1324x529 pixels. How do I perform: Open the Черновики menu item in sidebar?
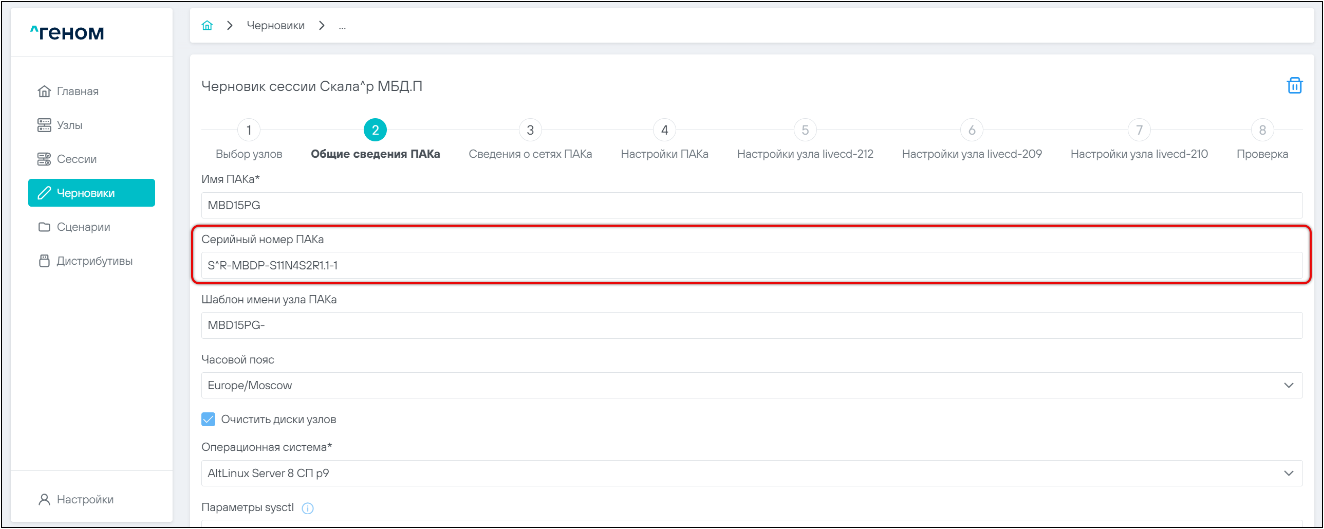click(91, 193)
